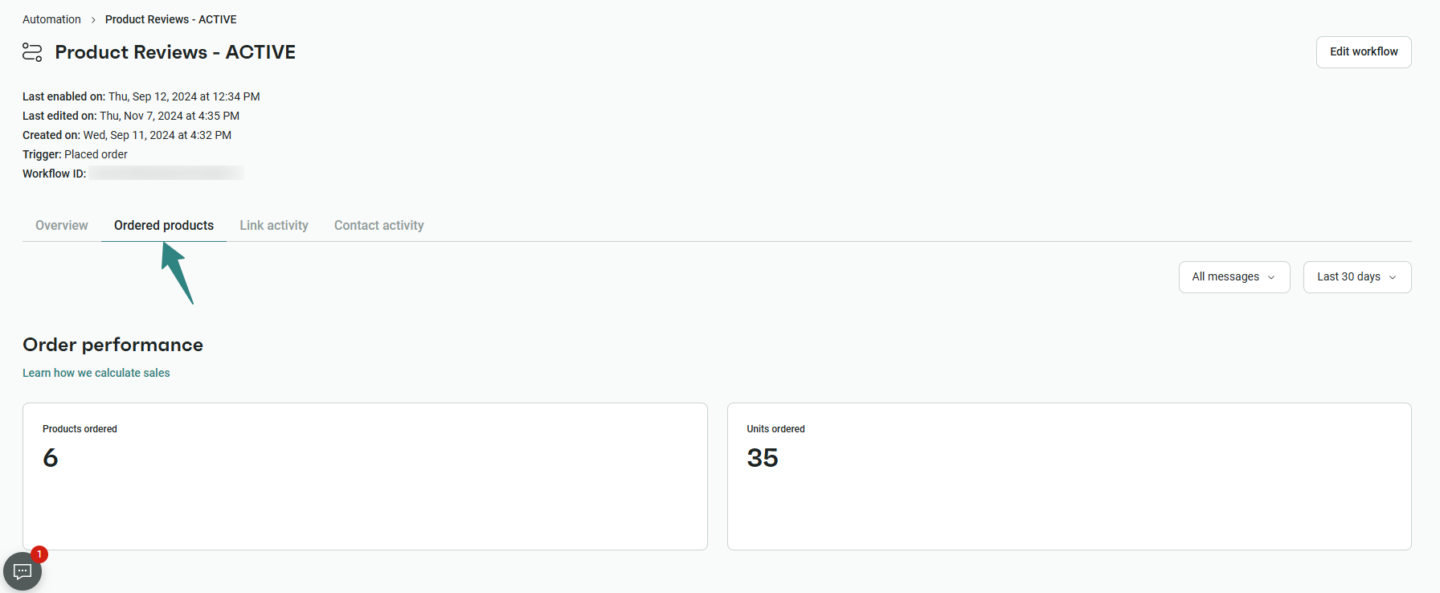Click the Trigger: Placed order text
The width and height of the screenshot is (1440, 593).
pyautogui.click(x=75, y=155)
